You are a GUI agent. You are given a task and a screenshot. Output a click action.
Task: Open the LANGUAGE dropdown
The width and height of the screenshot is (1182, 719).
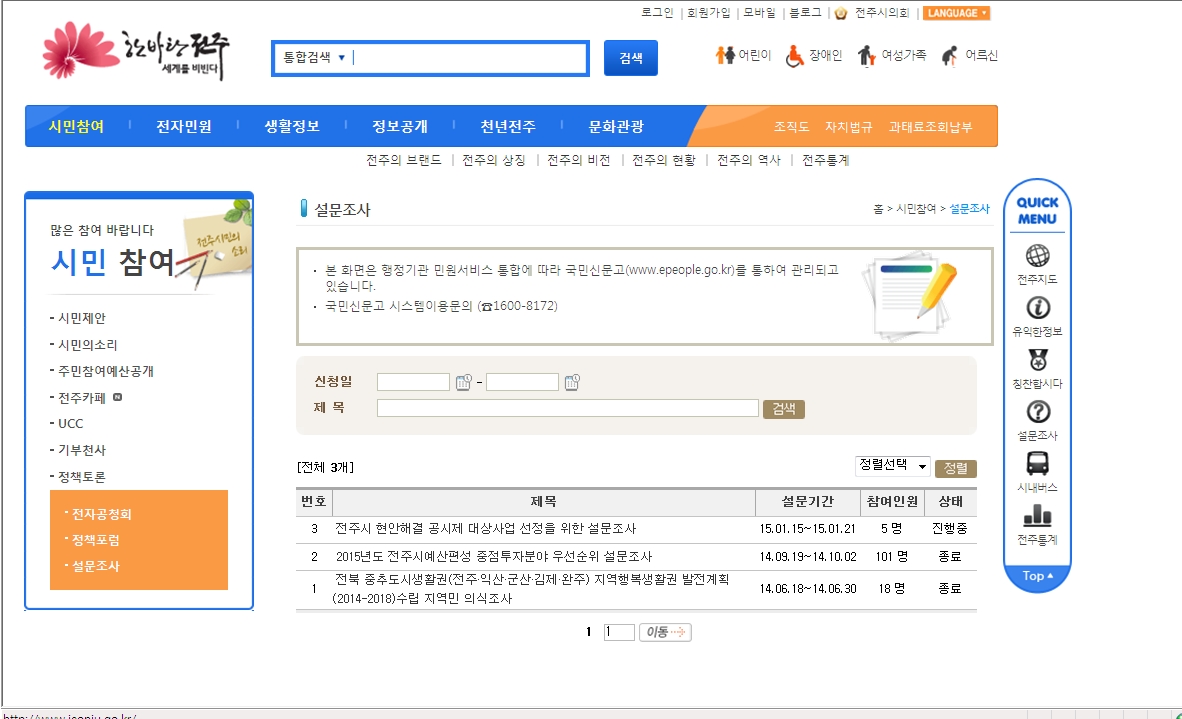[957, 13]
